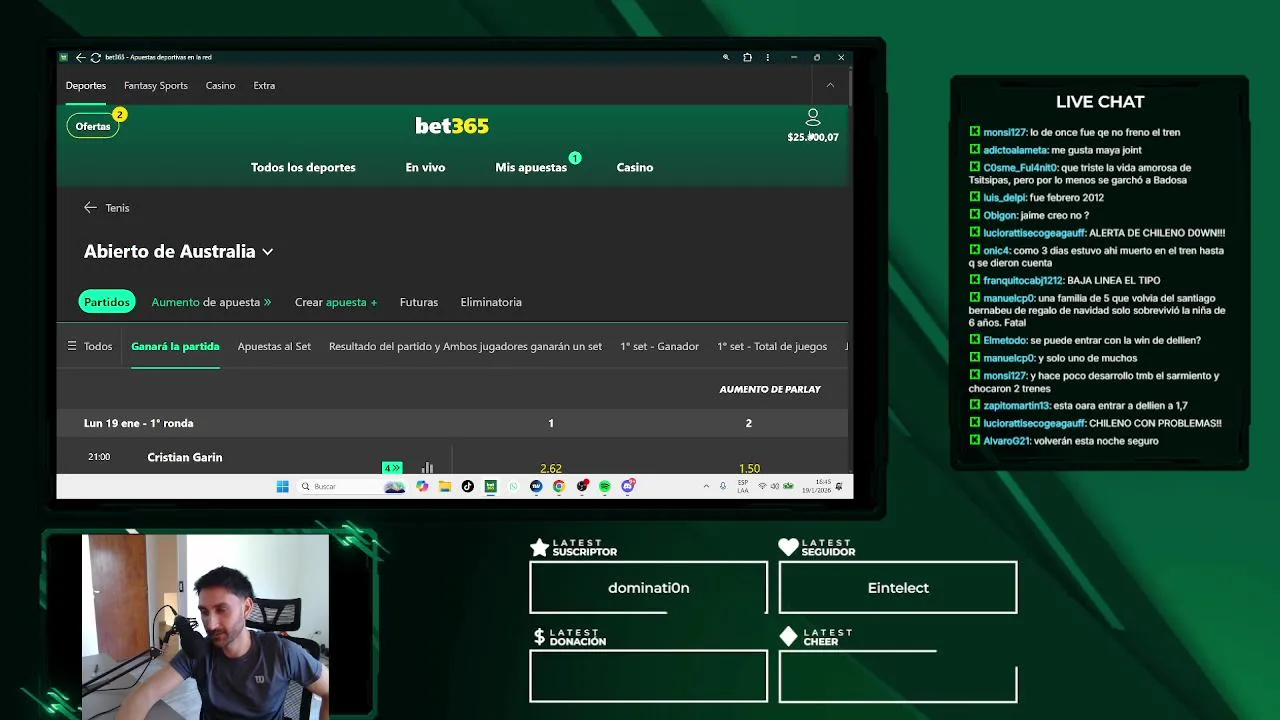Click the microphone tray icon
The image size is (1280, 720).
point(723,486)
